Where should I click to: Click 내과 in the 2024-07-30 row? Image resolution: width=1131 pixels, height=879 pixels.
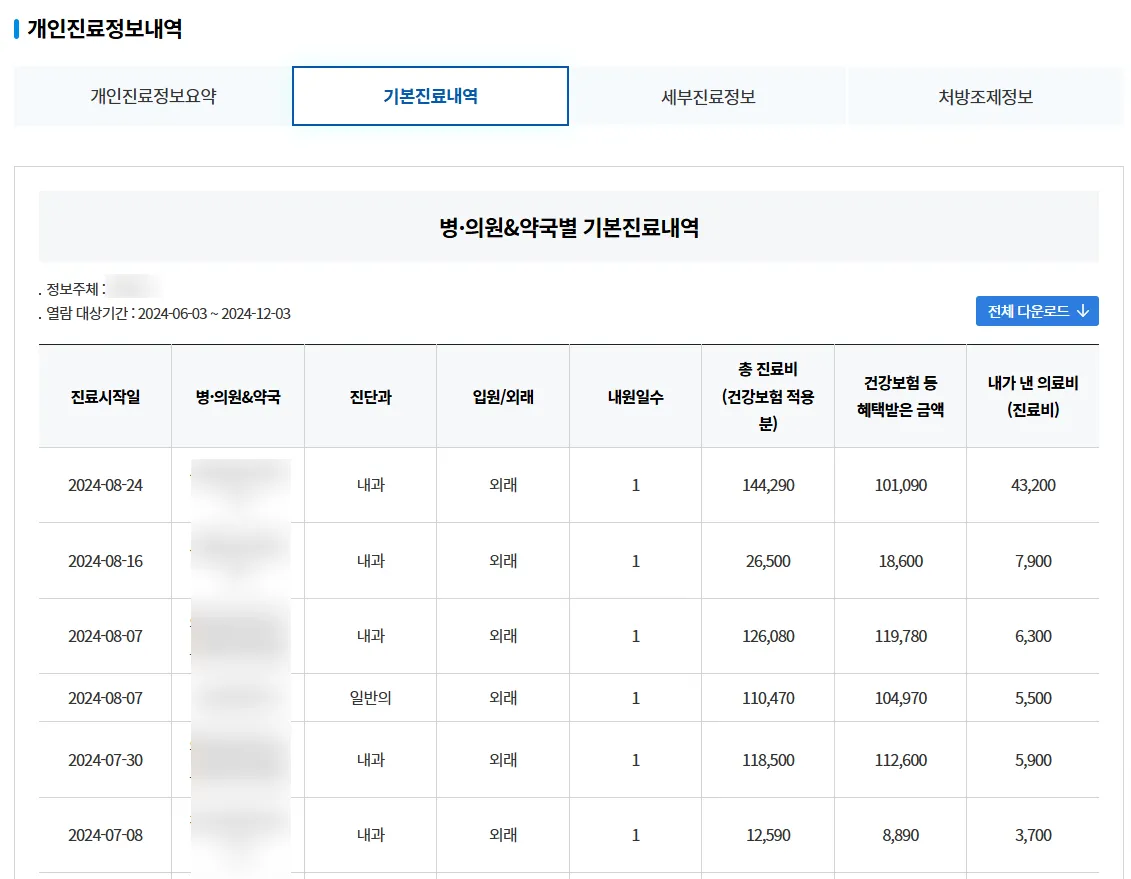(x=370, y=760)
